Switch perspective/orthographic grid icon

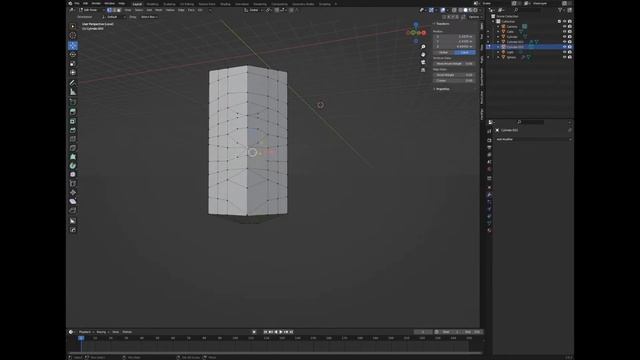point(423,70)
